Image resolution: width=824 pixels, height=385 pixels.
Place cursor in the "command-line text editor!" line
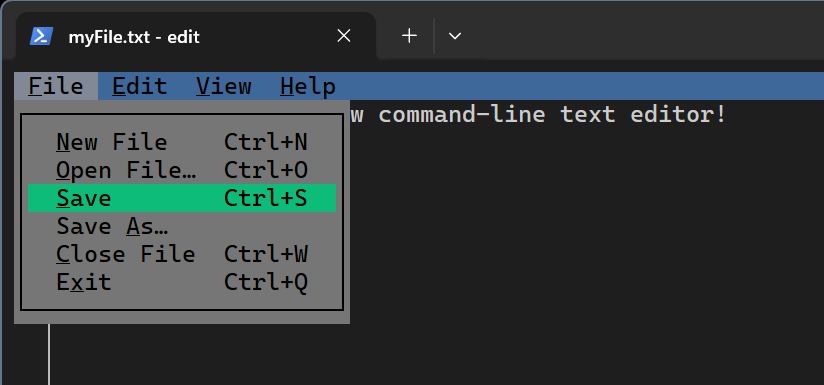[x=539, y=114]
